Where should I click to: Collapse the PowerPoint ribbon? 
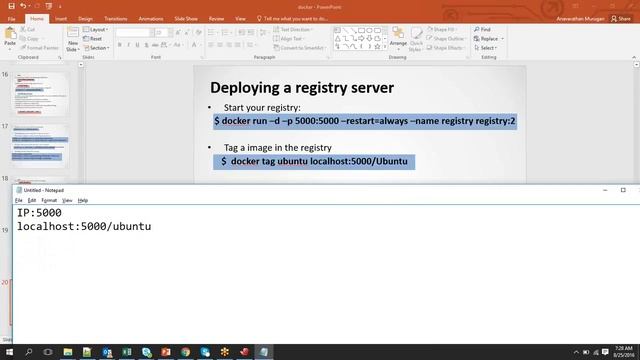click(x=634, y=58)
